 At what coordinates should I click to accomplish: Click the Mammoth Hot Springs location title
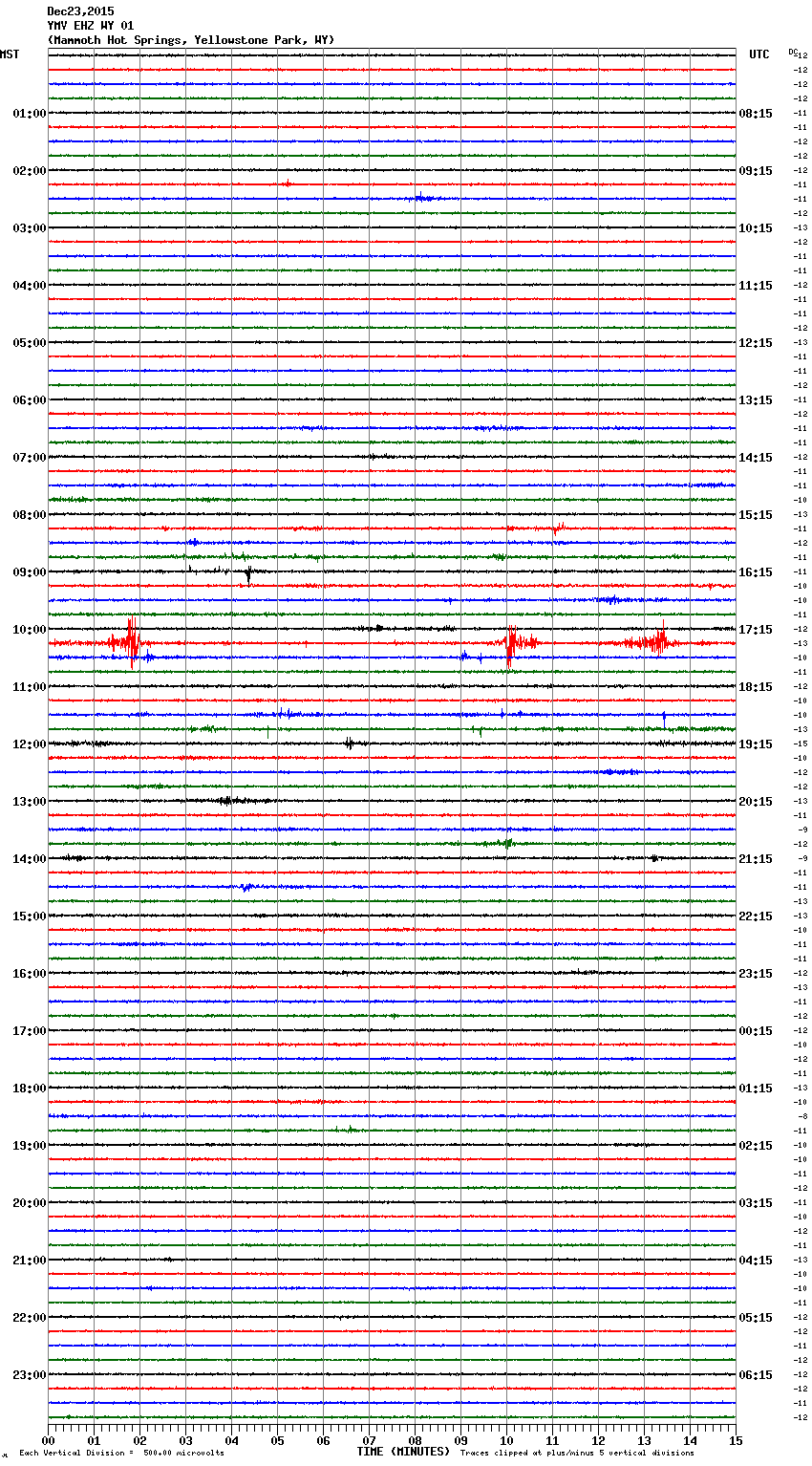click(191, 40)
